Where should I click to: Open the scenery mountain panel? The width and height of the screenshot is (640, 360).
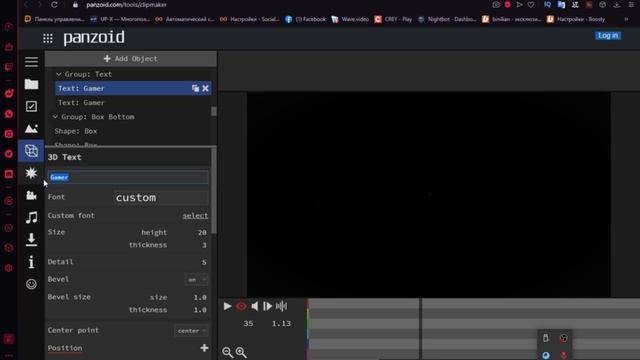tap(31, 129)
